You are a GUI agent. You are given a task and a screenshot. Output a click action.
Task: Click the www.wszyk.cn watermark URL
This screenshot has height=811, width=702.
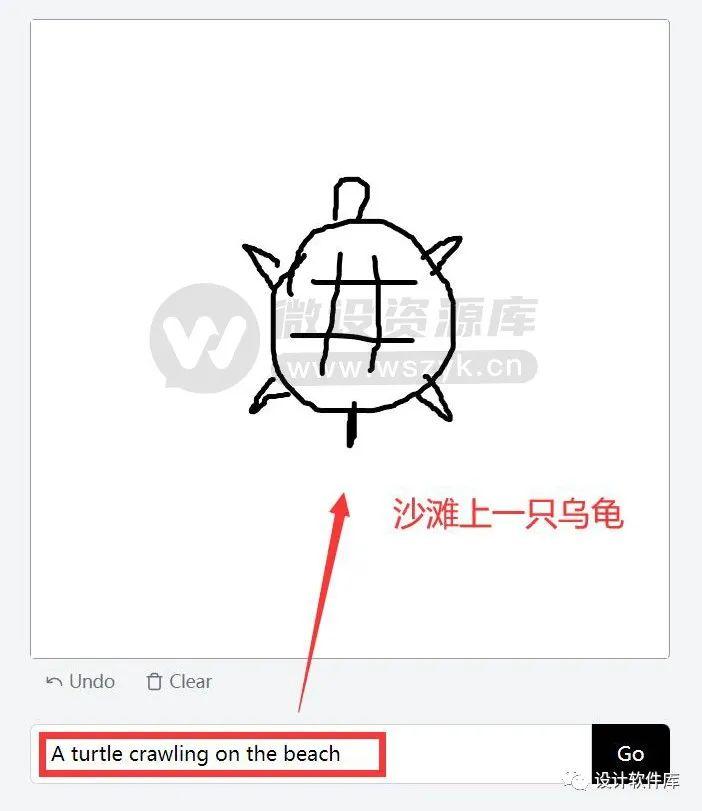pyautogui.click(x=404, y=367)
